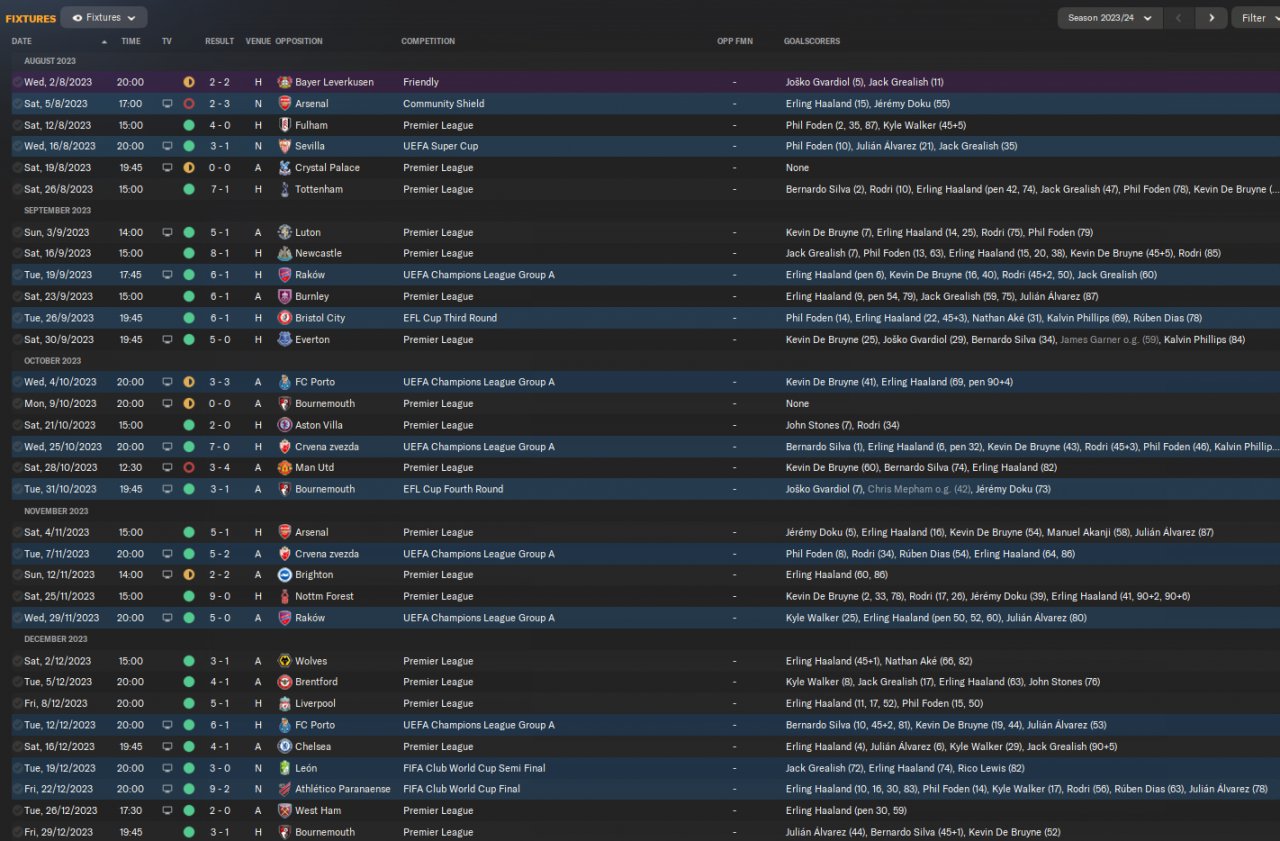Open the EFL Cup Fourth Round competition link
This screenshot has height=841, width=1280.
click(453, 489)
